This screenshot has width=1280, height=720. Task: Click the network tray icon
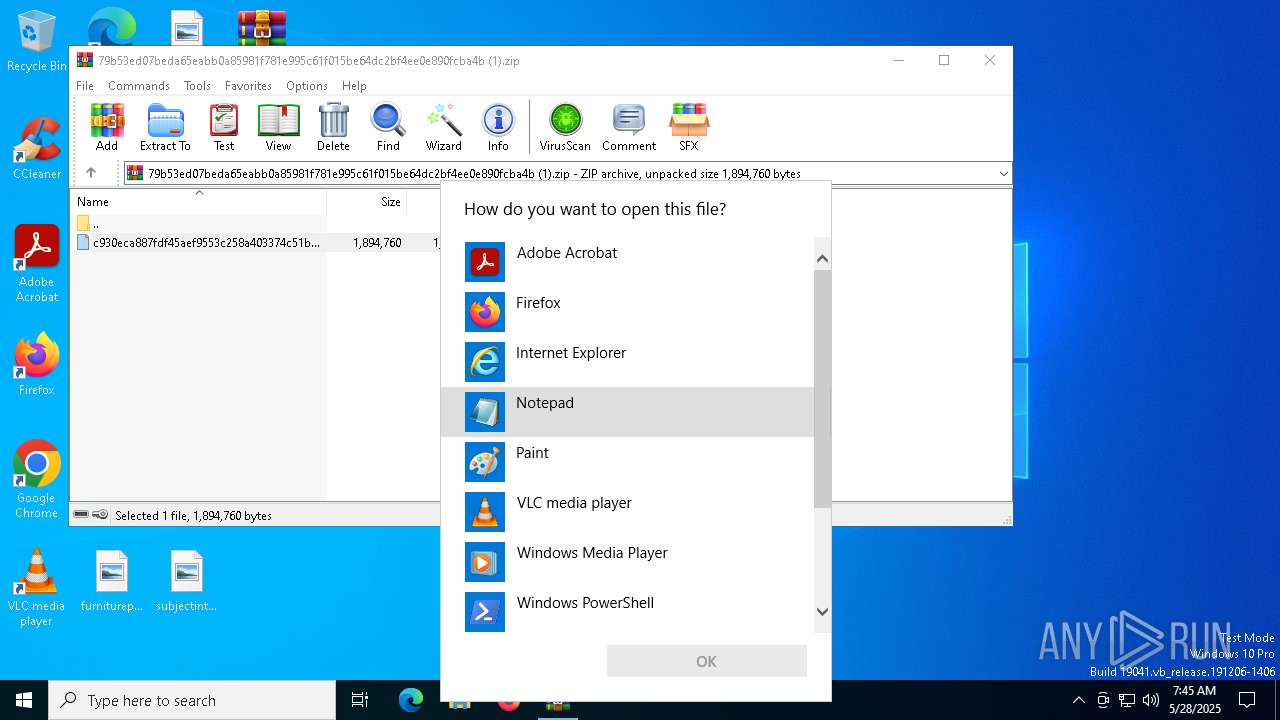tap(1127, 700)
